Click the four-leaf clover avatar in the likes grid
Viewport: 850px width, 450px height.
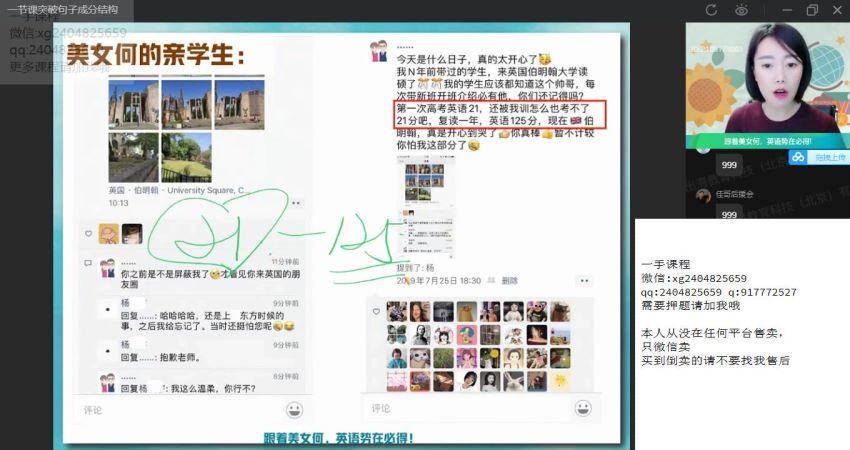(396, 335)
